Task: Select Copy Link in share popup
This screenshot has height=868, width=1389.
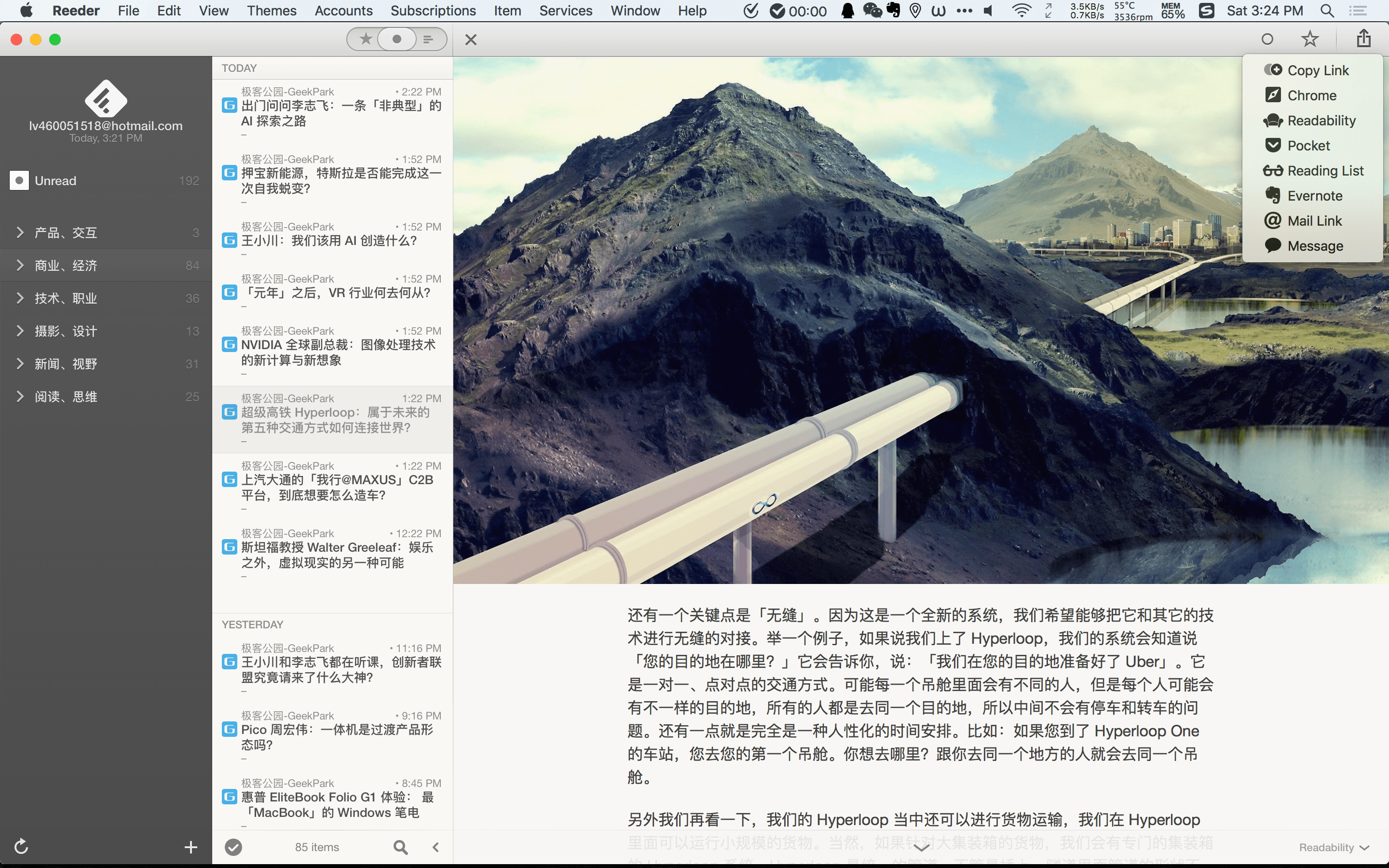Action: point(1317,70)
